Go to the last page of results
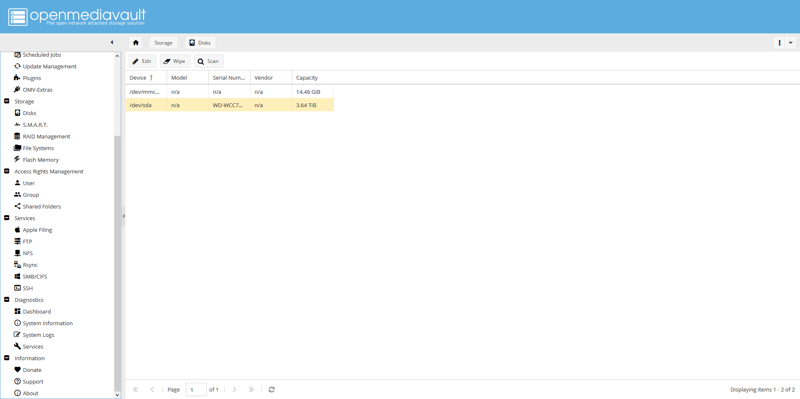 (x=251, y=389)
